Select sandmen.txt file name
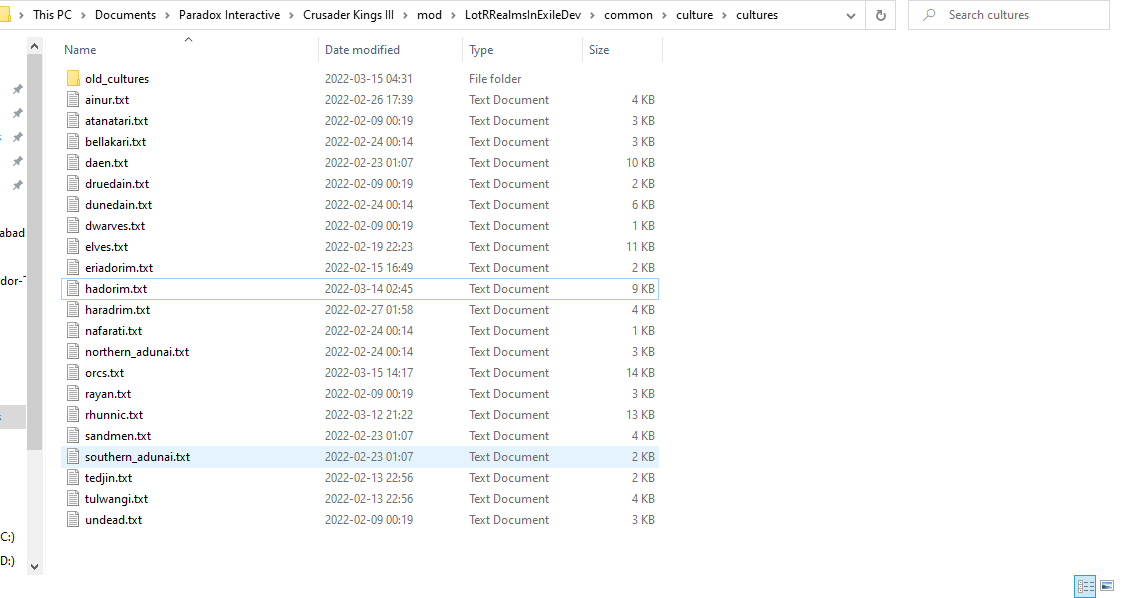Screen dimensions: 1123x598 [x=118, y=435]
